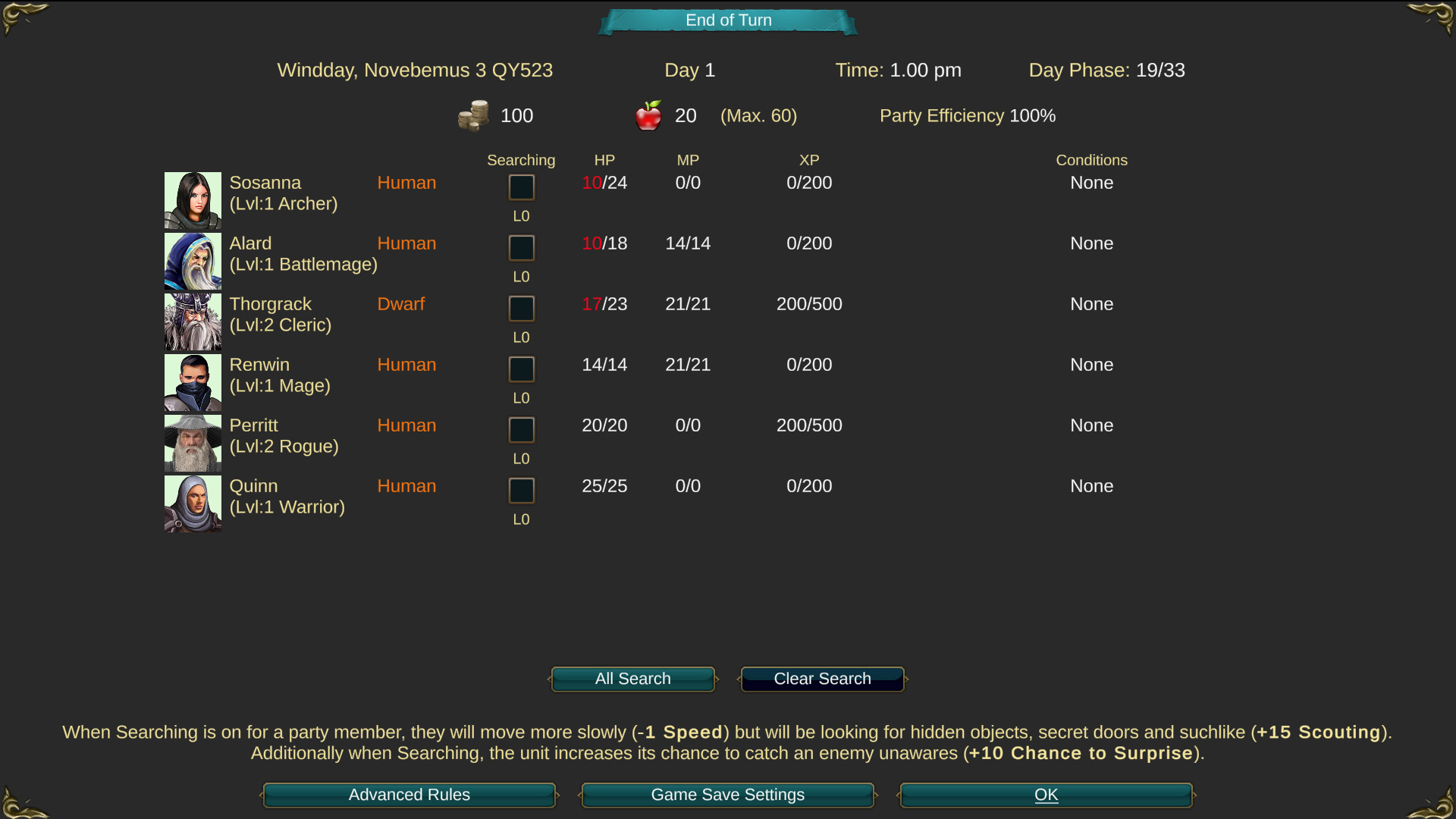
Task: Click OK to confirm end of turn
Action: (1045, 794)
